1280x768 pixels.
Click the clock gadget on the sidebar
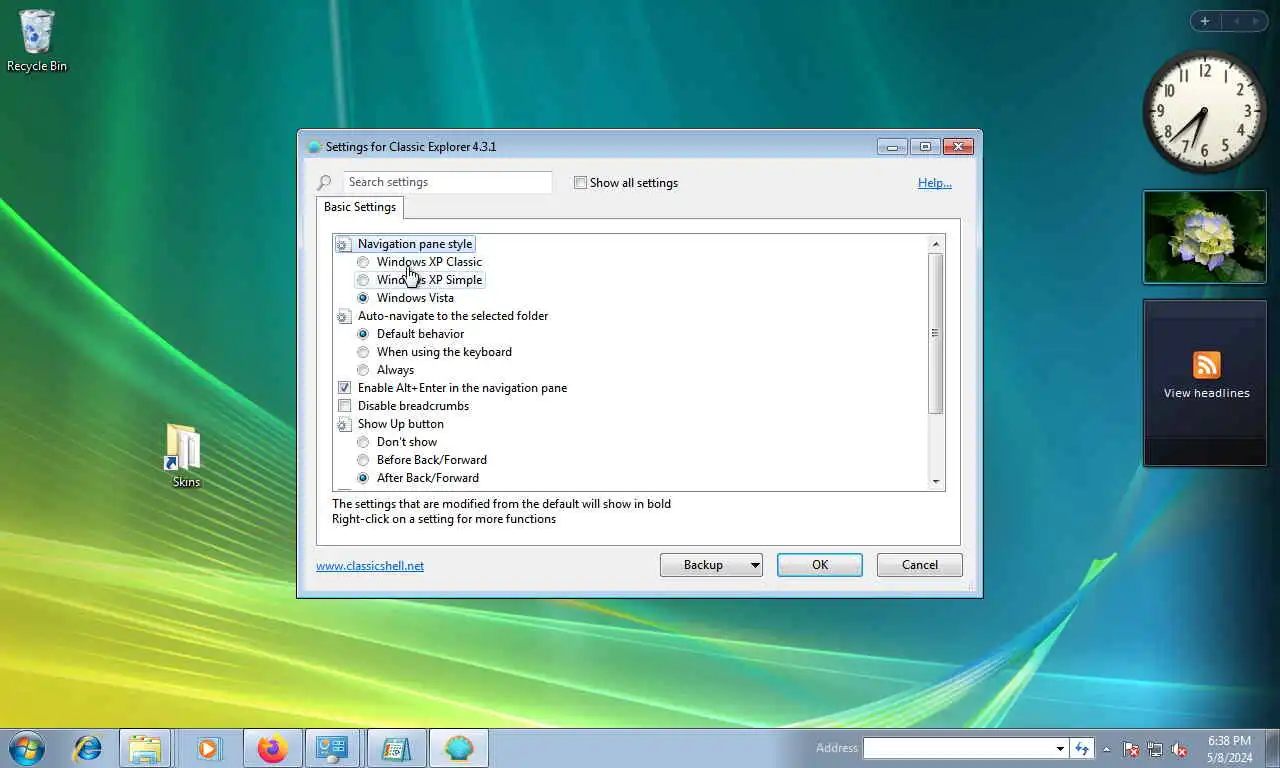click(1204, 112)
